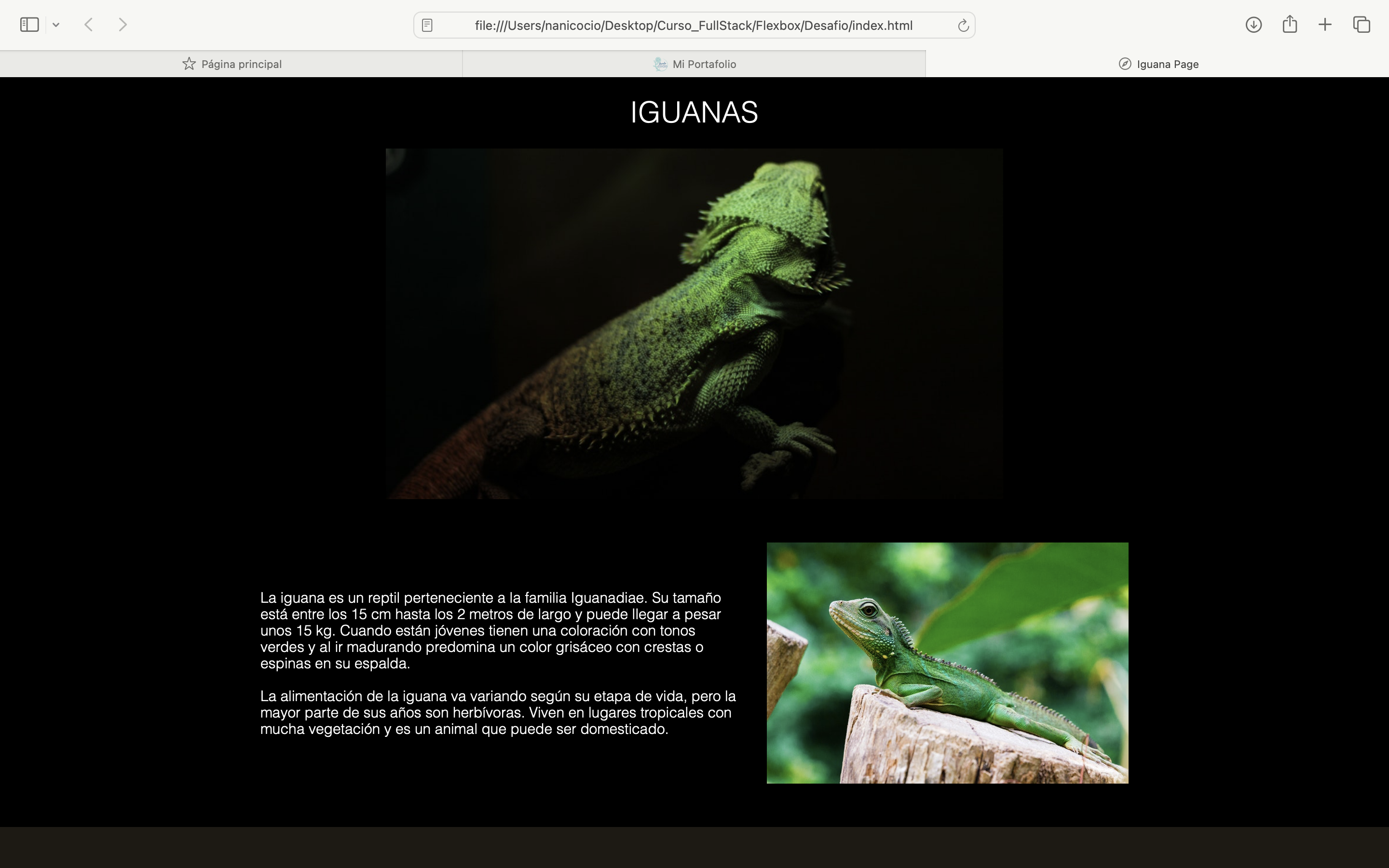The width and height of the screenshot is (1389, 868).
Task: Go forward with the forward arrow
Action: coord(122,25)
